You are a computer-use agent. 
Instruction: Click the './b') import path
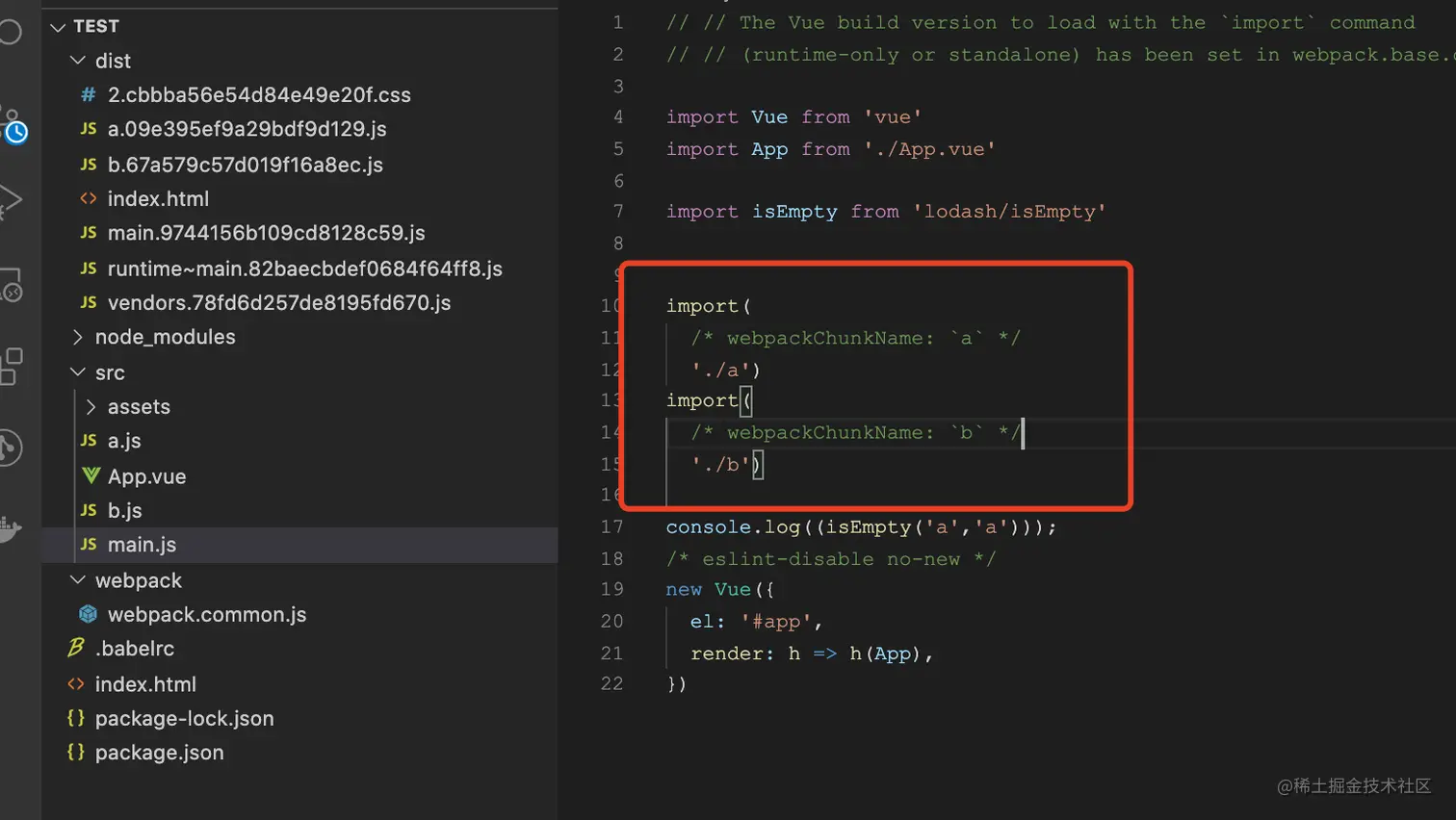(x=727, y=464)
